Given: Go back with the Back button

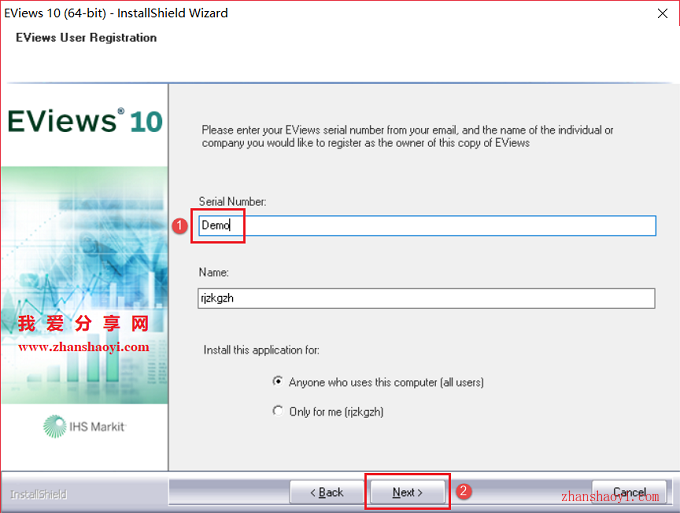Looking at the screenshot, I should [x=327, y=492].
